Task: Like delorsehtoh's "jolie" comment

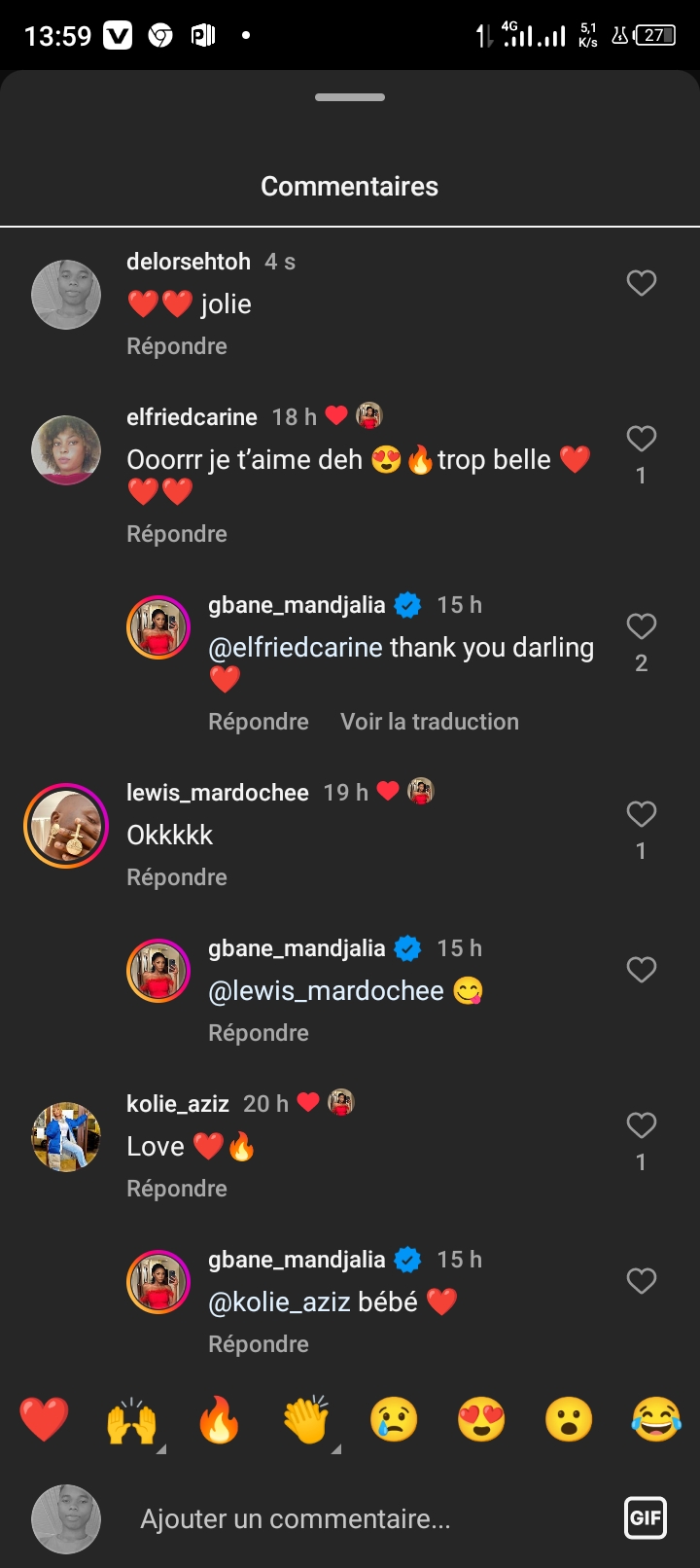Action: click(641, 283)
